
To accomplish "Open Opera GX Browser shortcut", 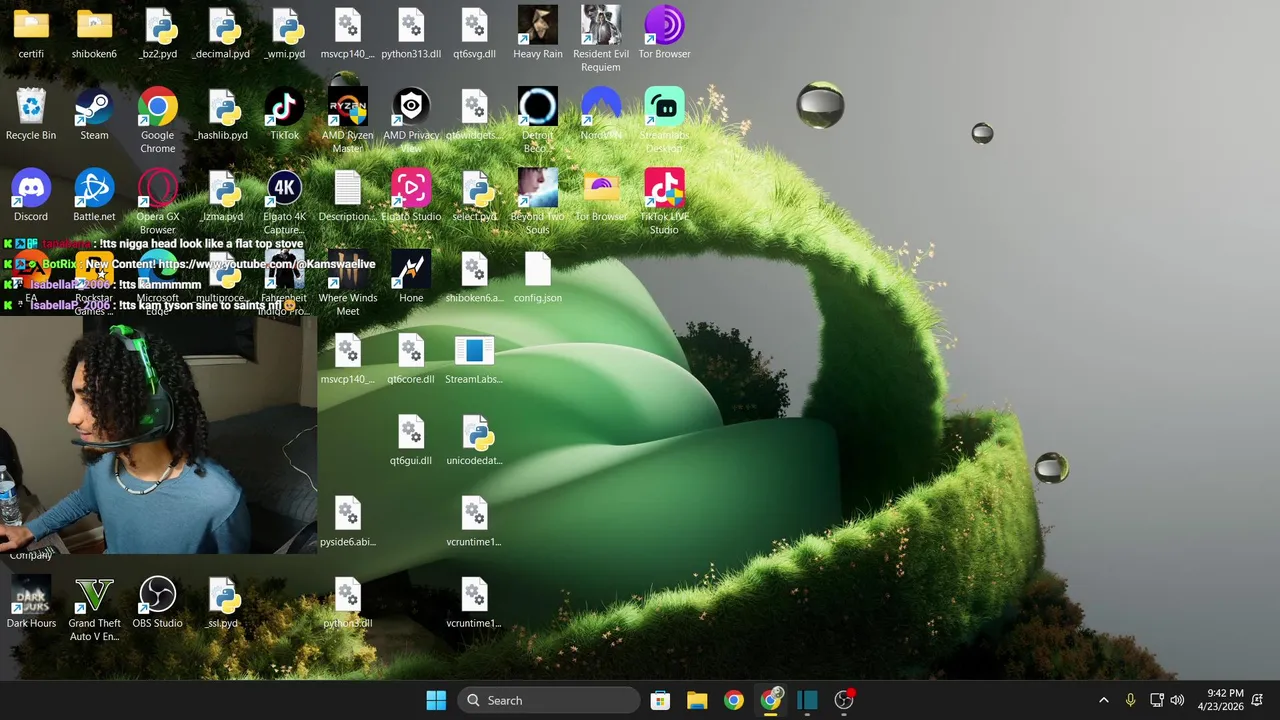I will click(158, 202).
